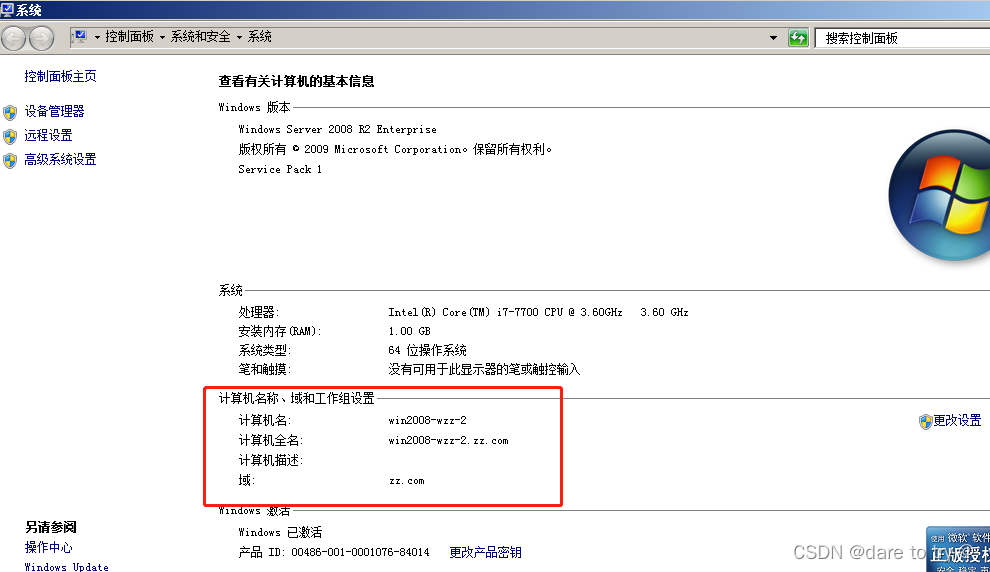The width and height of the screenshot is (990, 572).
Task: Click the 更改设置 link
Action: pyautogui.click(x=957, y=420)
